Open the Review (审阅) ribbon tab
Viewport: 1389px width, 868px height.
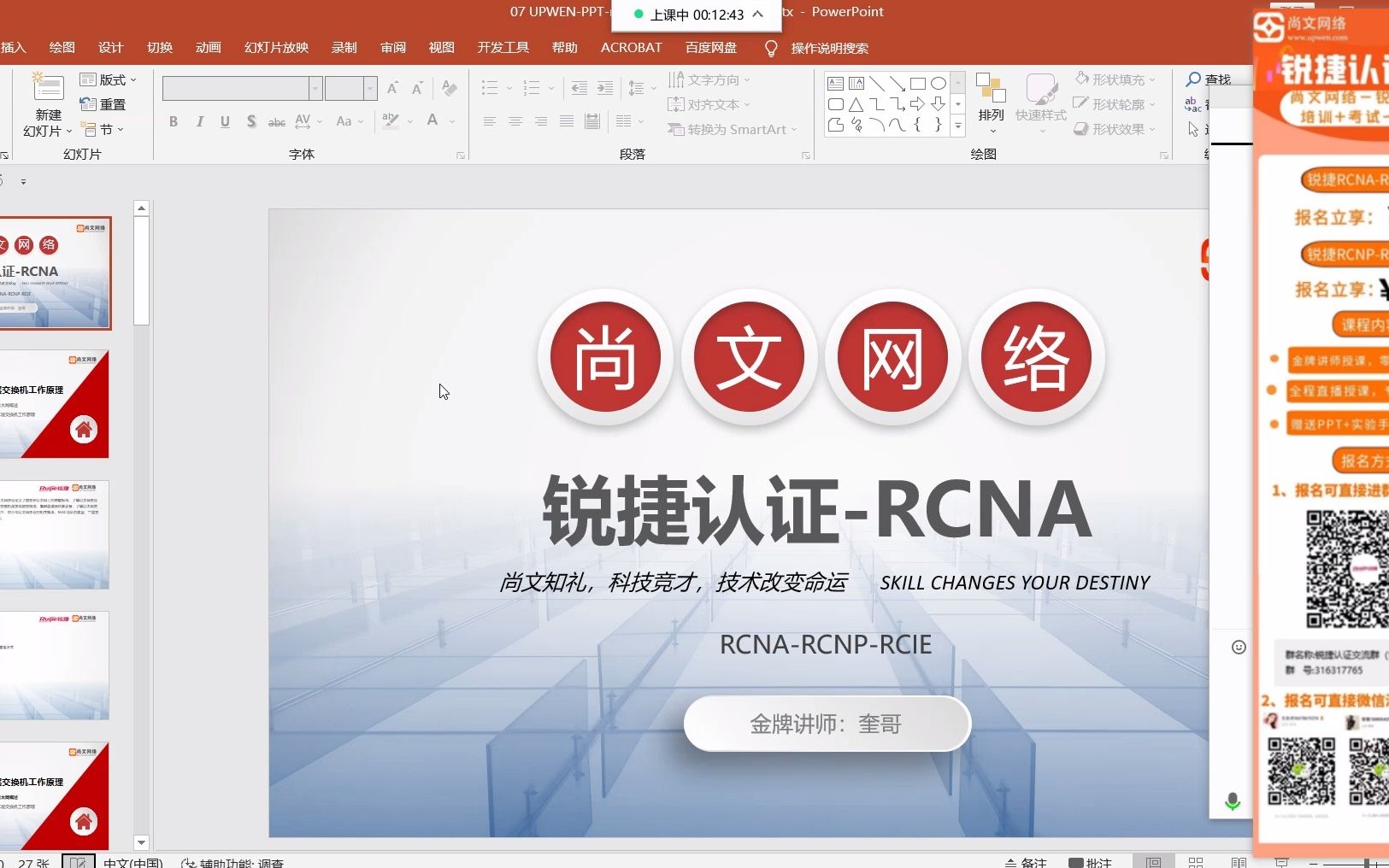coord(393,48)
